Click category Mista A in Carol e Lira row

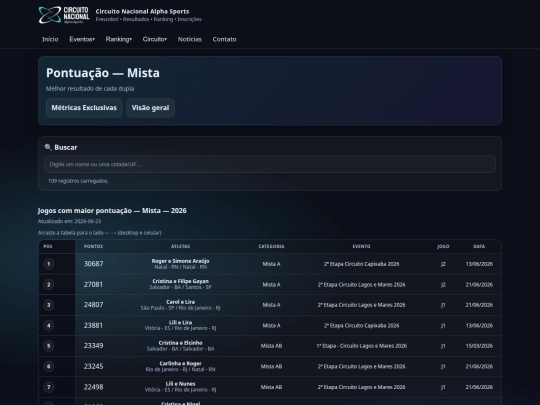click(x=271, y=305)
